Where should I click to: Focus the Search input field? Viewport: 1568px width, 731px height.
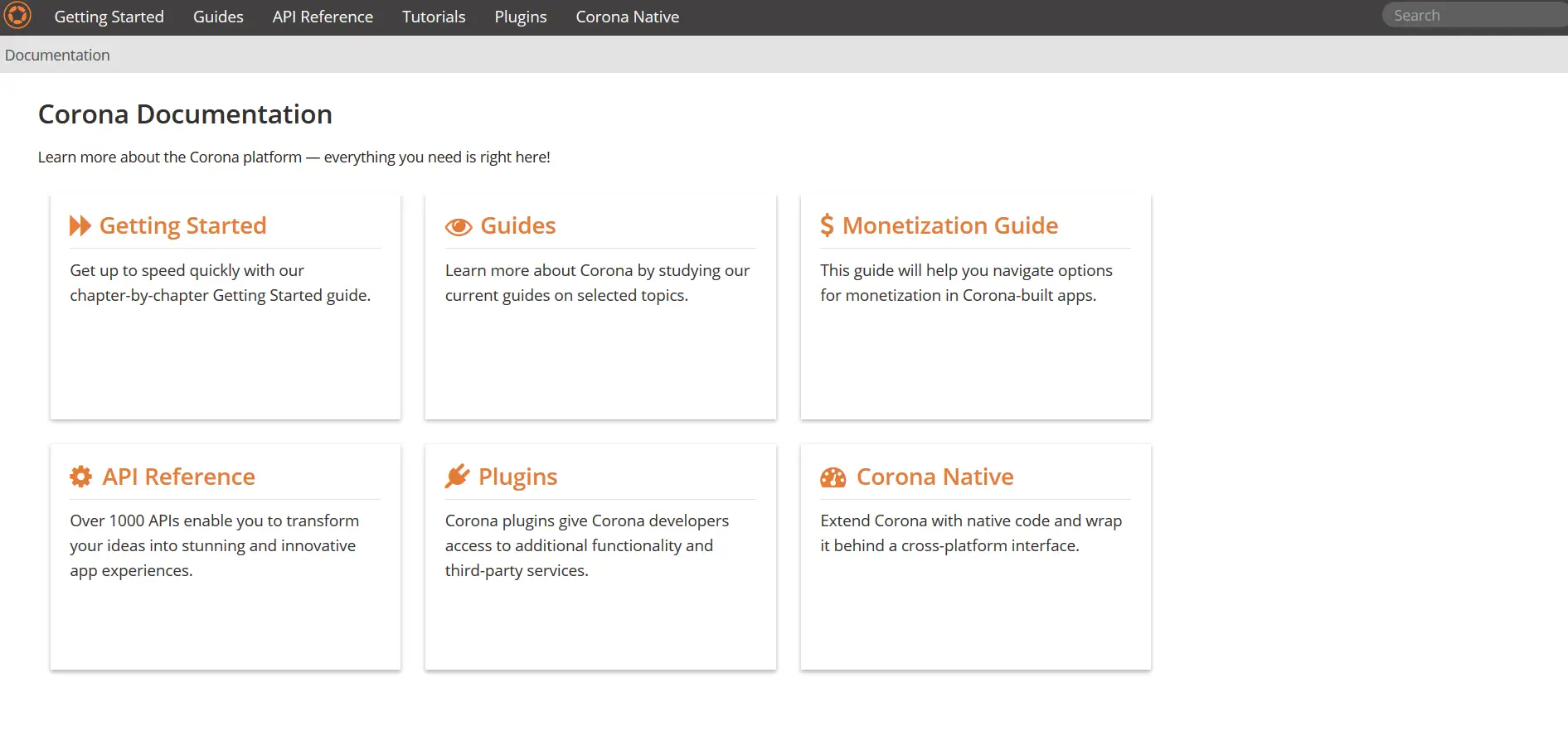point(1474,15)
